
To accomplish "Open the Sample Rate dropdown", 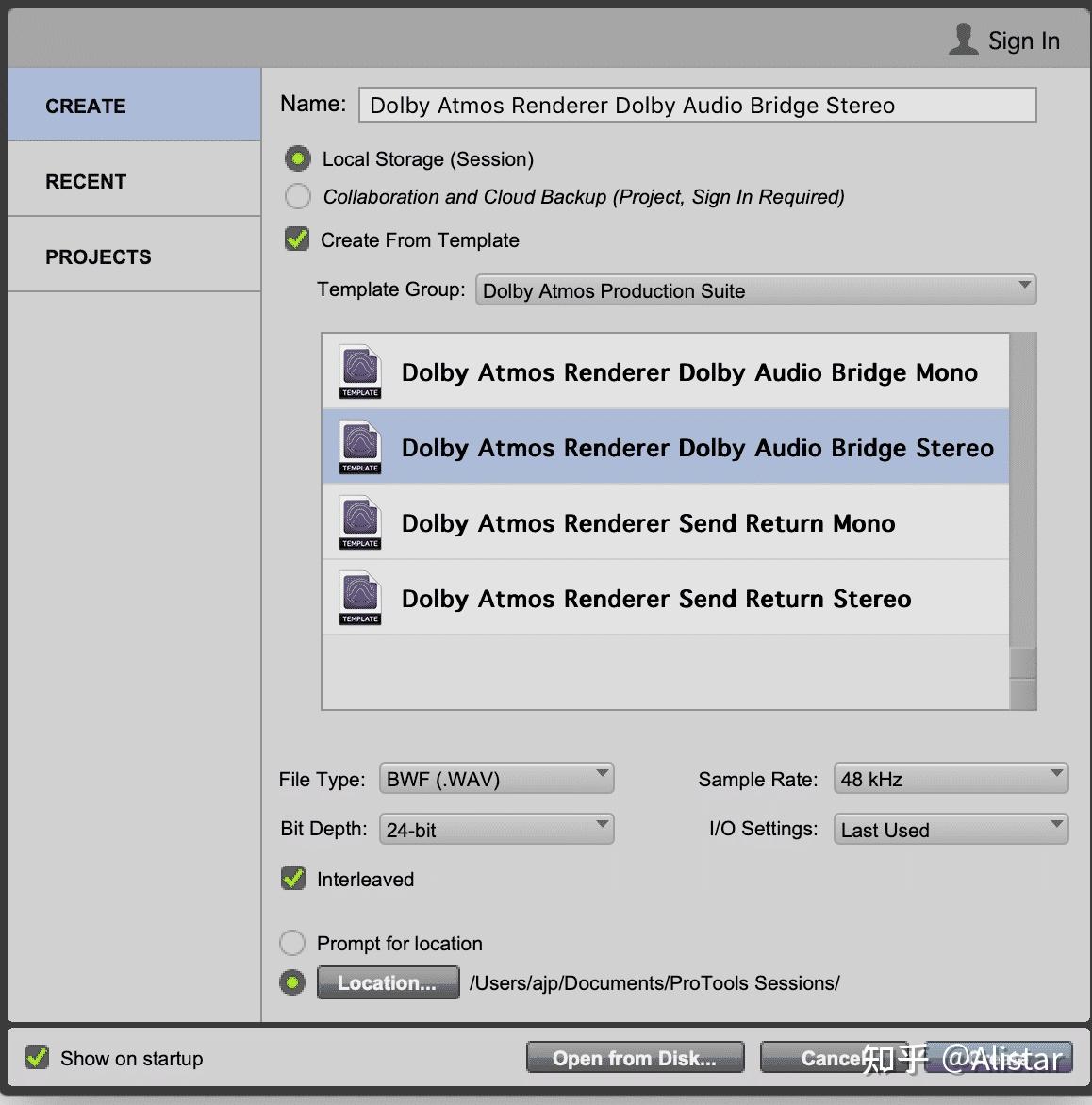I will [951, 779].
